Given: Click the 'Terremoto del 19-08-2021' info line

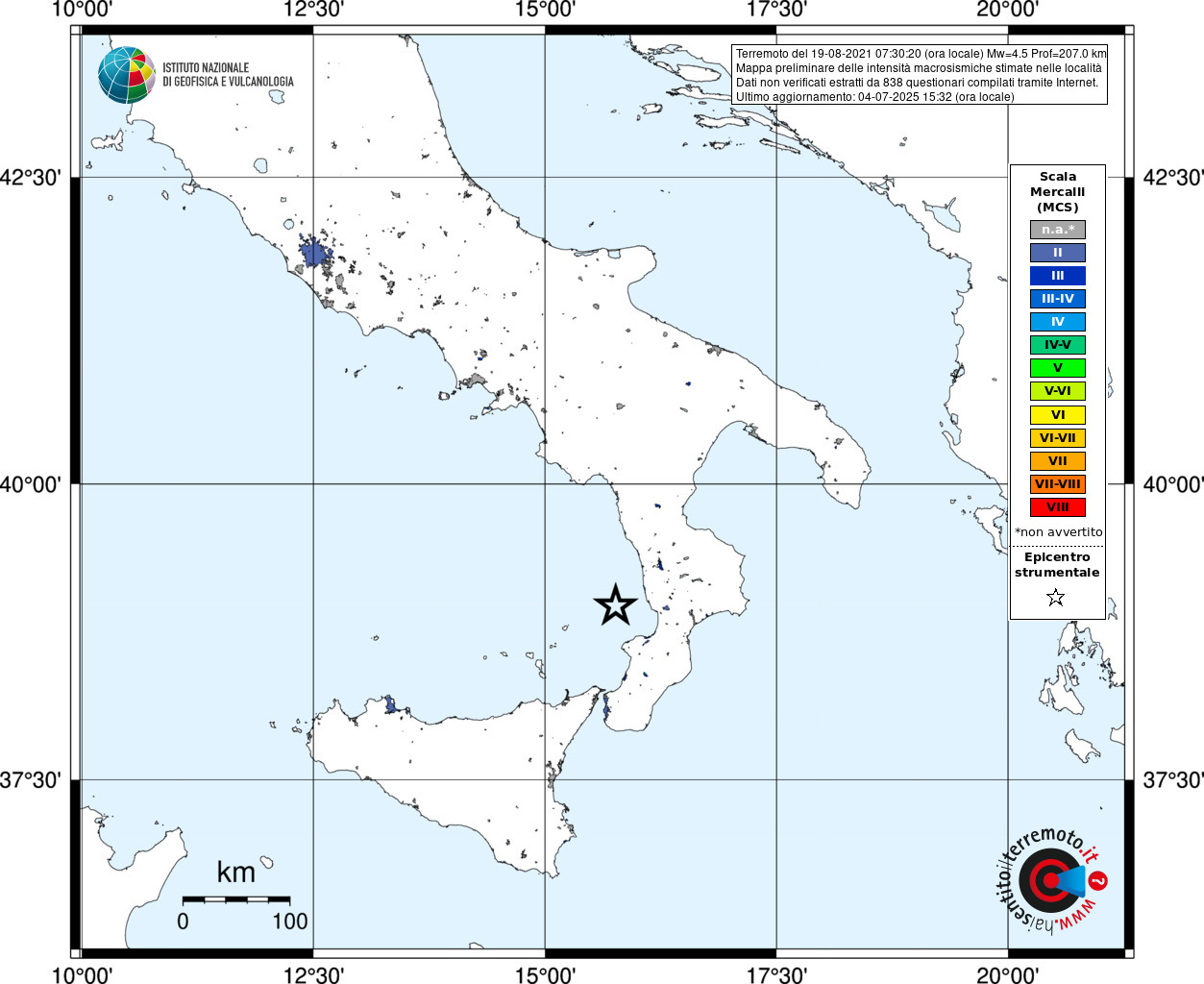Looking at the screenshot, I should (x=921, y=54).
